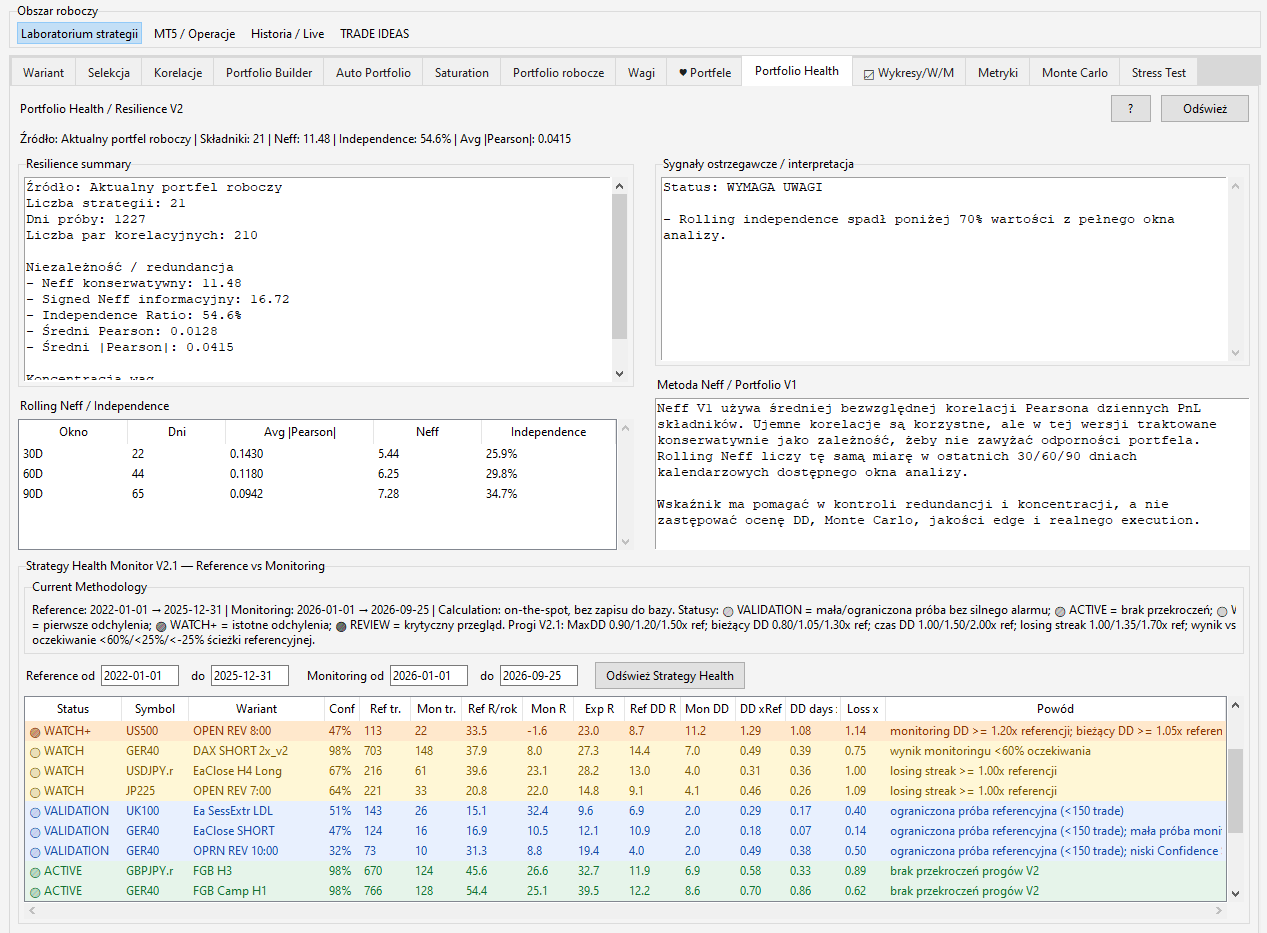Screen dimensions: 1267x933
Task: Click the status circle icon of the US500 row
Action: 35,731
